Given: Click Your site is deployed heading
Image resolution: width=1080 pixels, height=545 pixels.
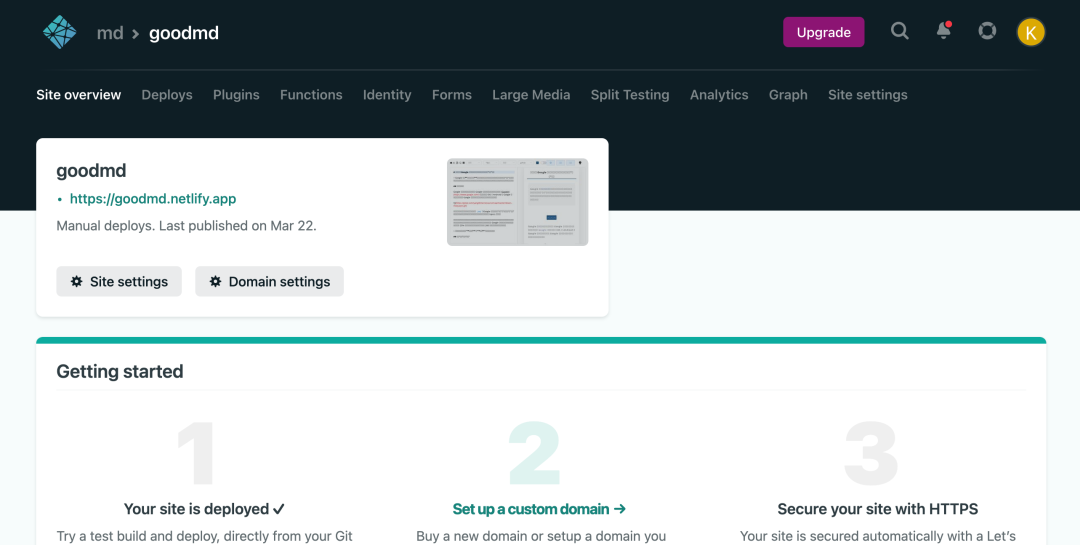Looking at the screenshot, I should pyautogui.click(x=204, y=509).
